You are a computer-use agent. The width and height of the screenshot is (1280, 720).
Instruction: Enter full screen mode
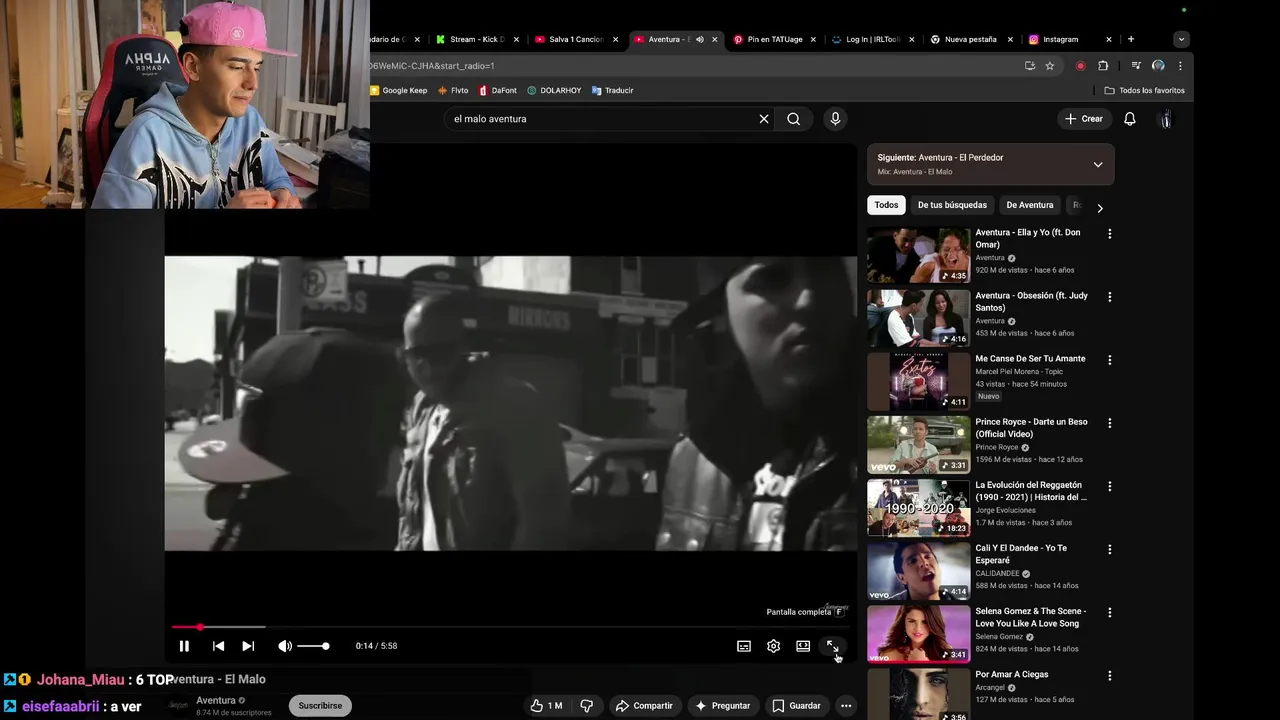pyautogui.click(x=832, y=646)
